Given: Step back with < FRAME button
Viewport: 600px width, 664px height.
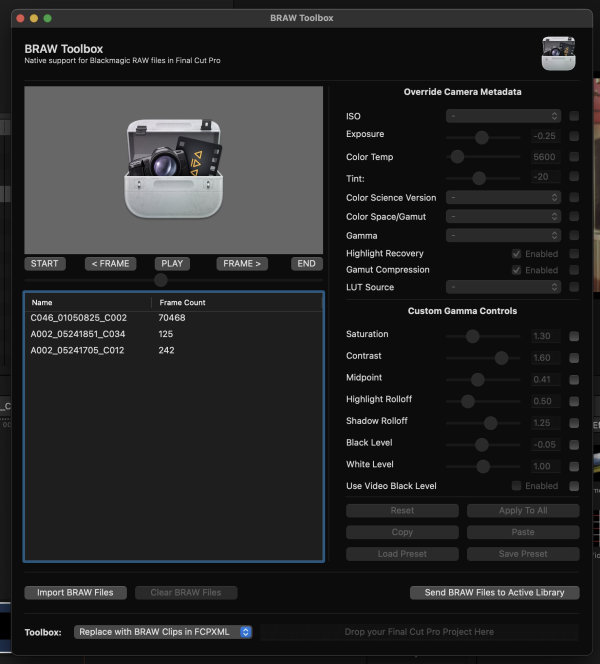Looking at the screenshot, I should pos(111,263).
